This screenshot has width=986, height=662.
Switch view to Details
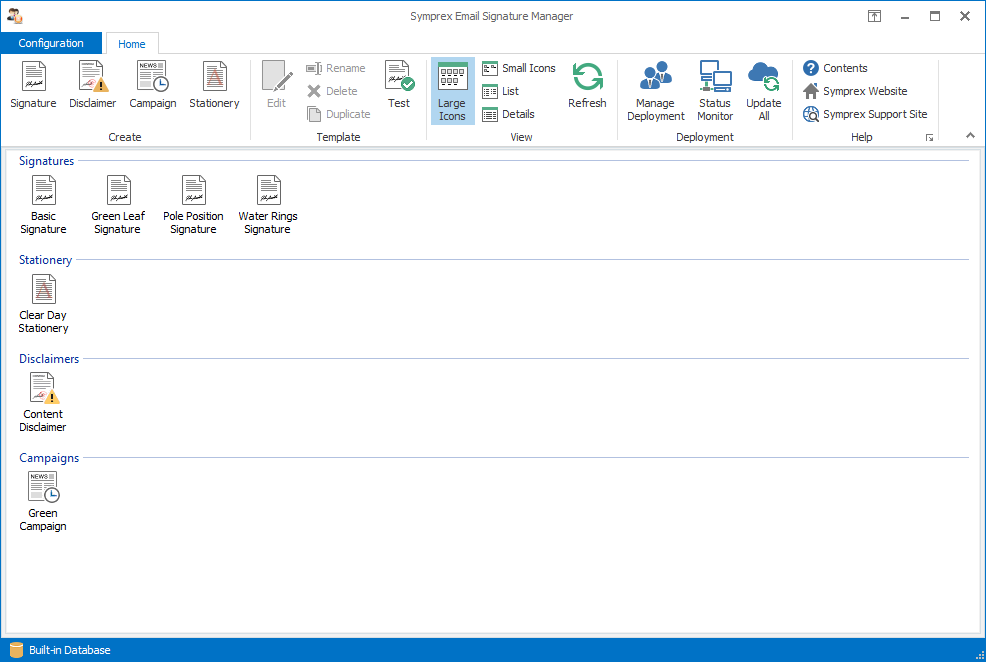coord(508,114)
